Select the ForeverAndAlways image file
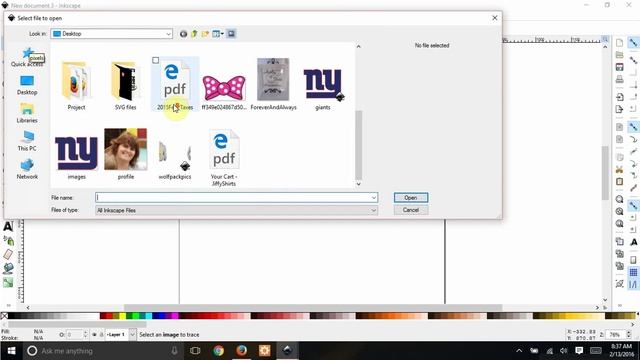 pos(273,85)
